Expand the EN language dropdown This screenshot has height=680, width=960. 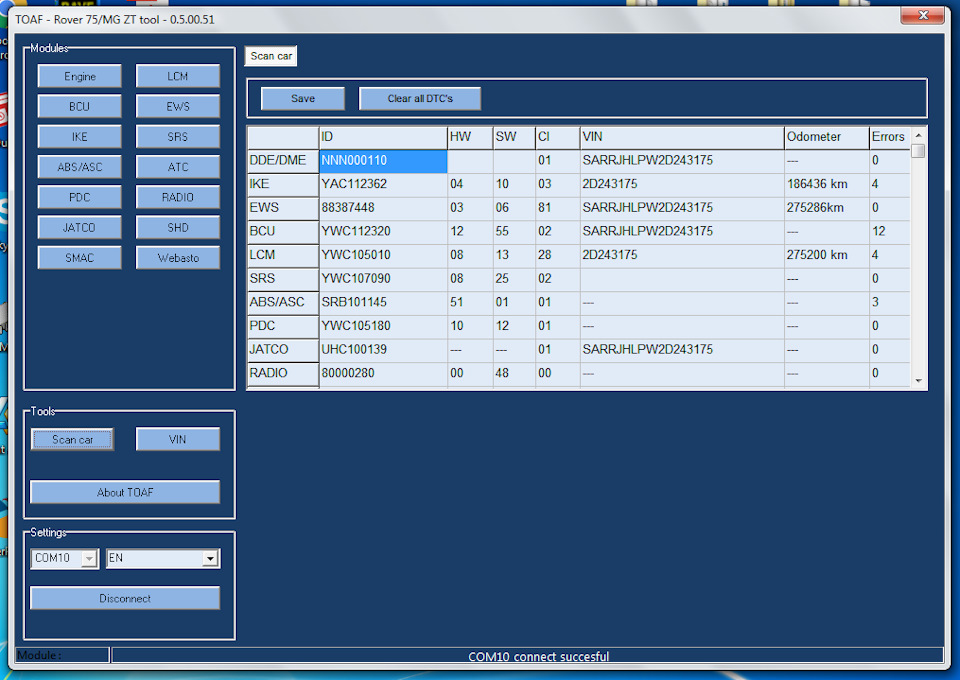tap(211, 558)
